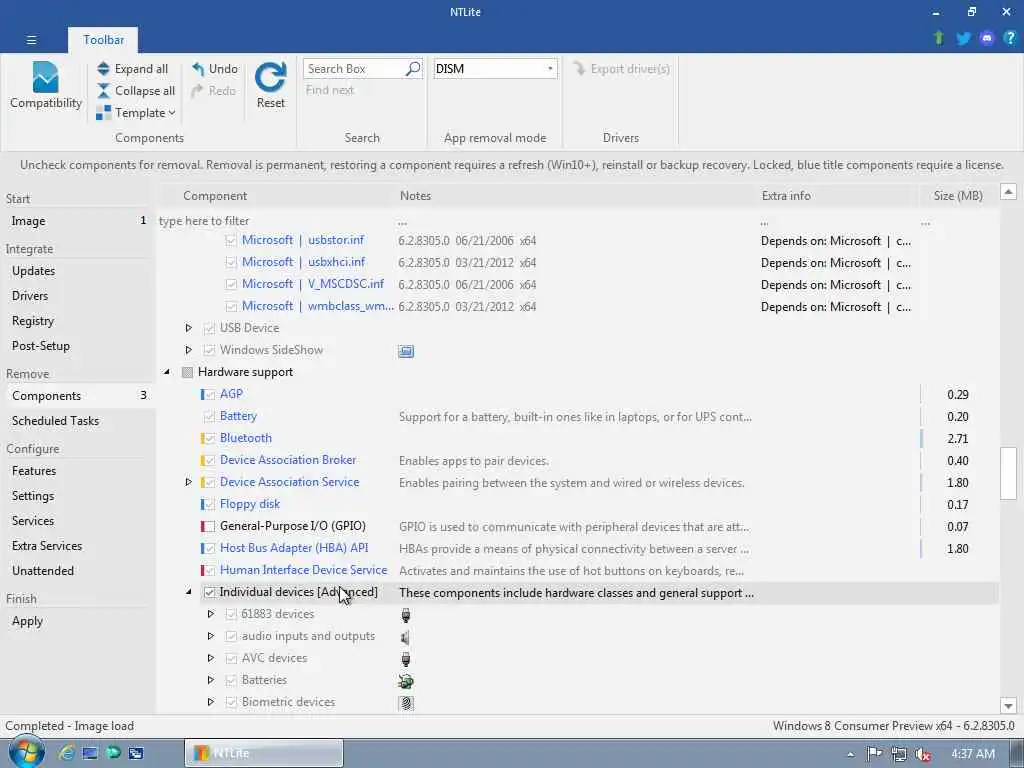Open the Apply page in sidebar

click(78, 621)
